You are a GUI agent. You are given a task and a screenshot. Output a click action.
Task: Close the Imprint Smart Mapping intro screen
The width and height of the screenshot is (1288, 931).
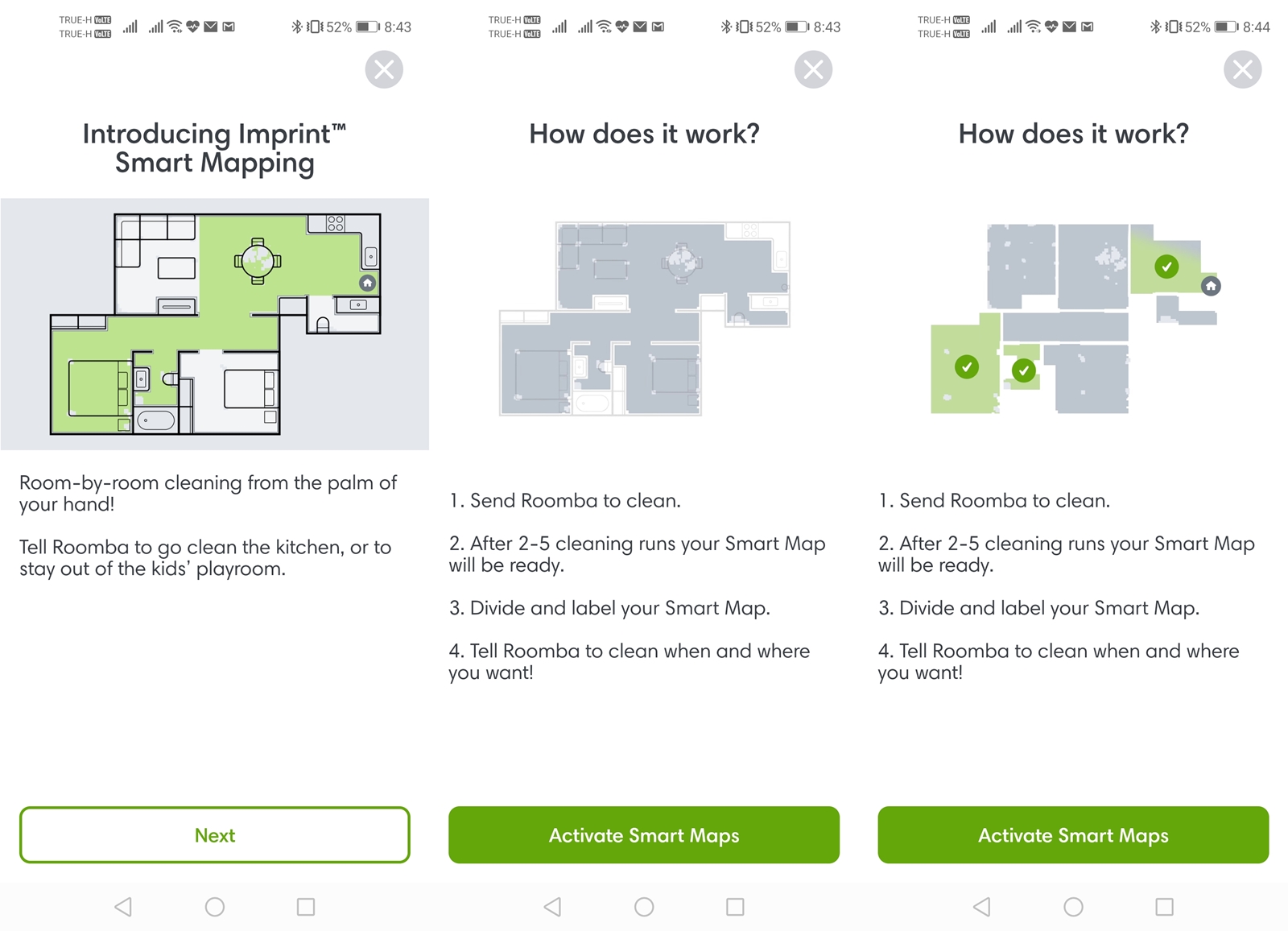click(x=384, y=69)
